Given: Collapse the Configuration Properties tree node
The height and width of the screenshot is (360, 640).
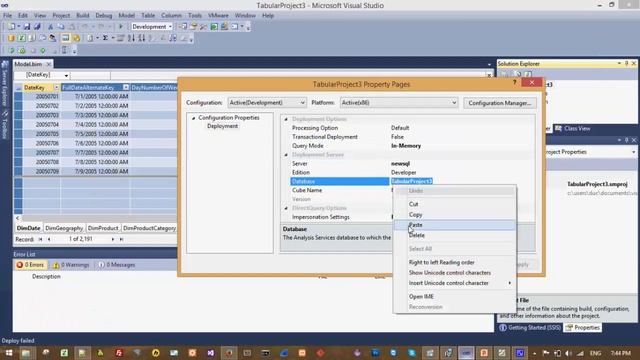Looking at the screenshot, I should click(x=193, y=118).
